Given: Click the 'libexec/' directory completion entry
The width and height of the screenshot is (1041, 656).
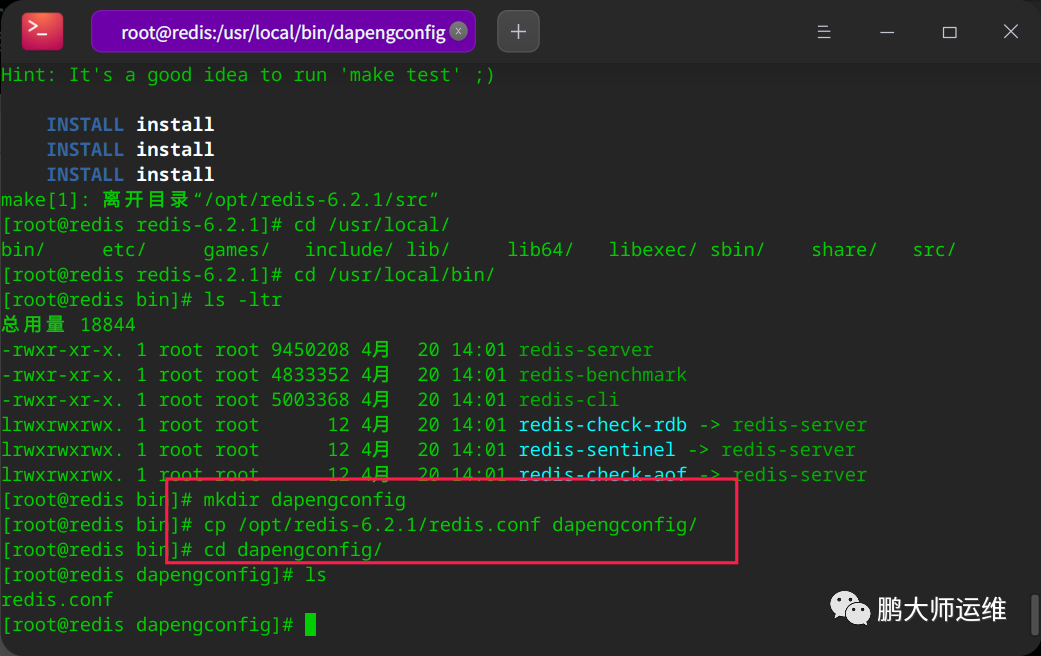Looking at the screenshot, I should click(x=653, y=250).
